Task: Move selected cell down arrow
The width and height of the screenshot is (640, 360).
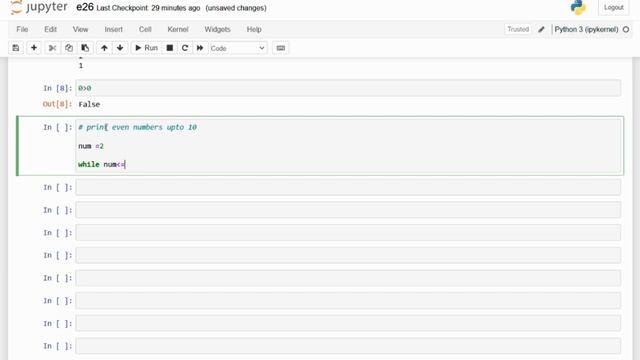Action: pos(120,48)
